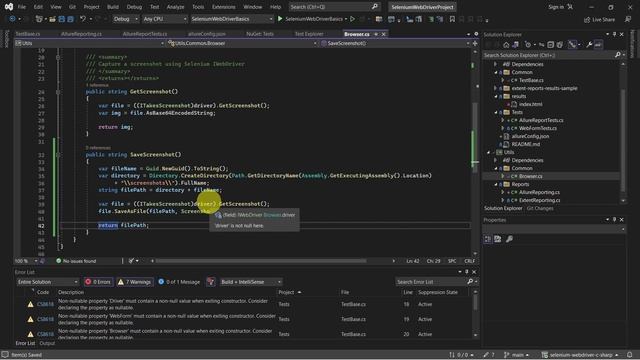
Task: Open the Extensions menu
Action: point(223,7)
